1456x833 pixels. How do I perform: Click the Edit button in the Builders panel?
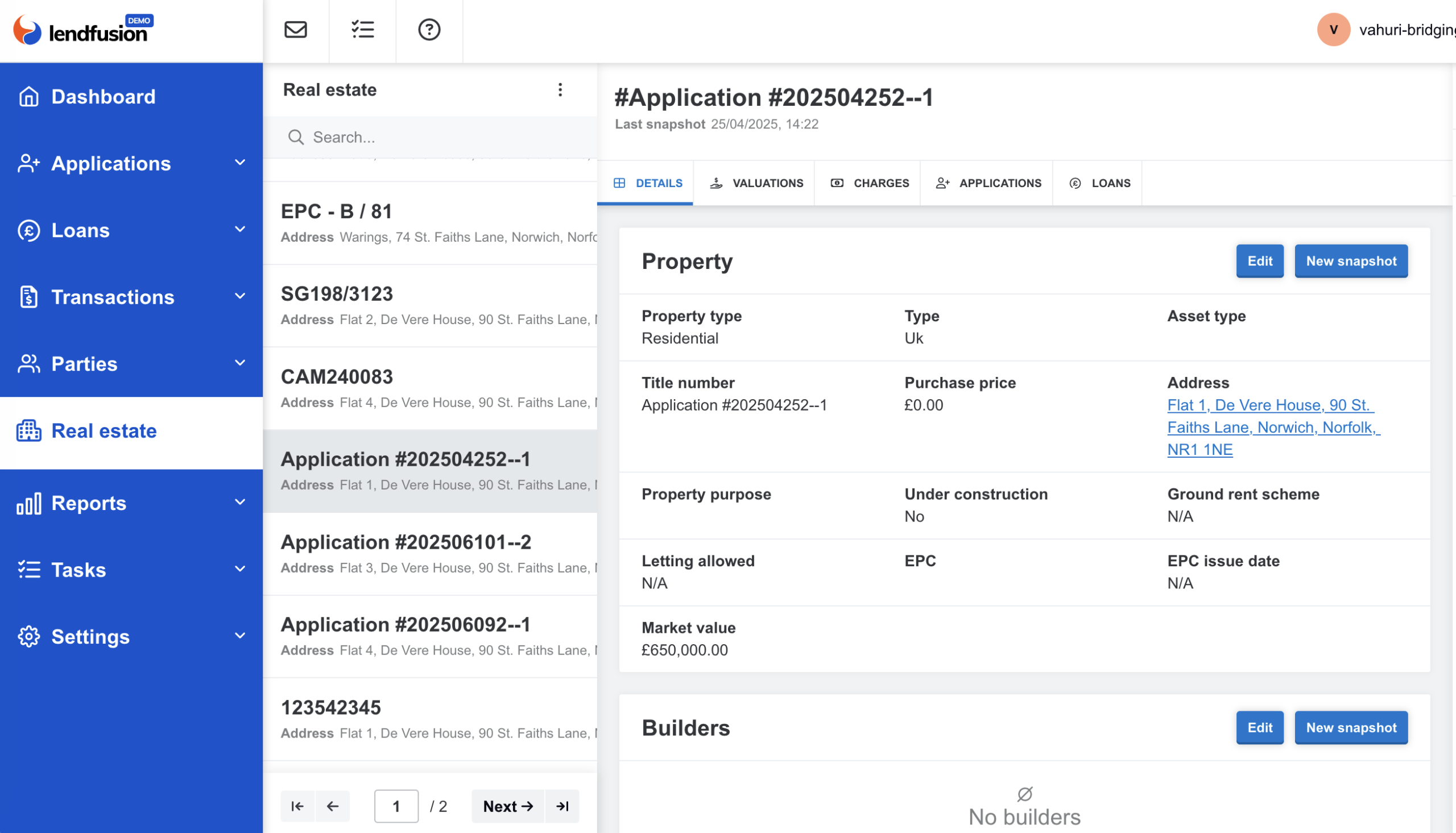1260,727
